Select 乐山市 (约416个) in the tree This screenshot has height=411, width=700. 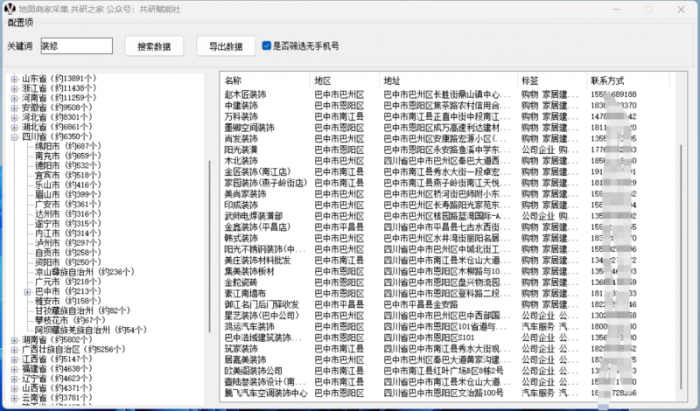point(68,185)
